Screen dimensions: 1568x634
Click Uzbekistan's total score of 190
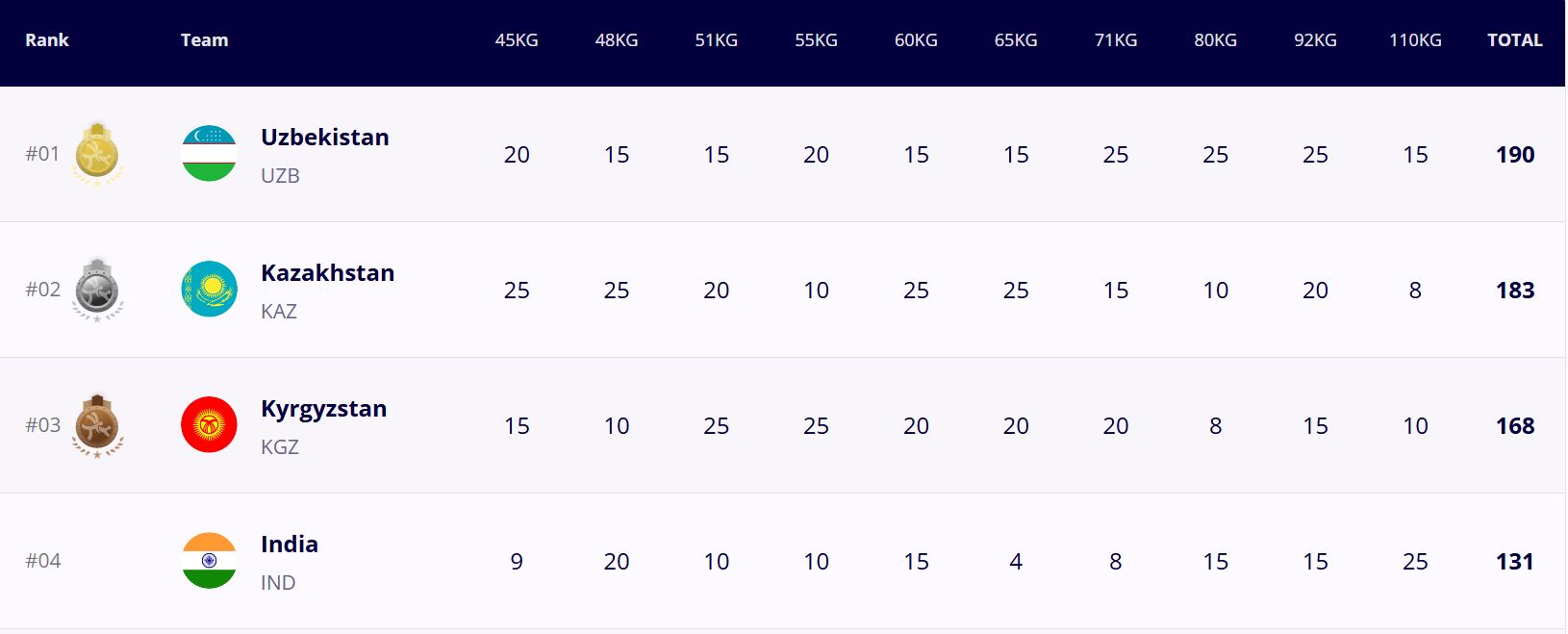[1514, 155]
